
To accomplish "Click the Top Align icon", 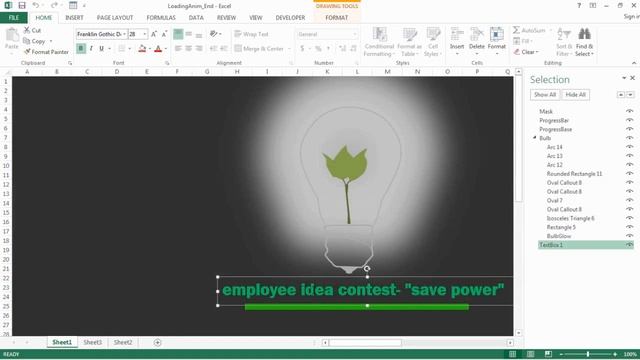I will [178, 34].
